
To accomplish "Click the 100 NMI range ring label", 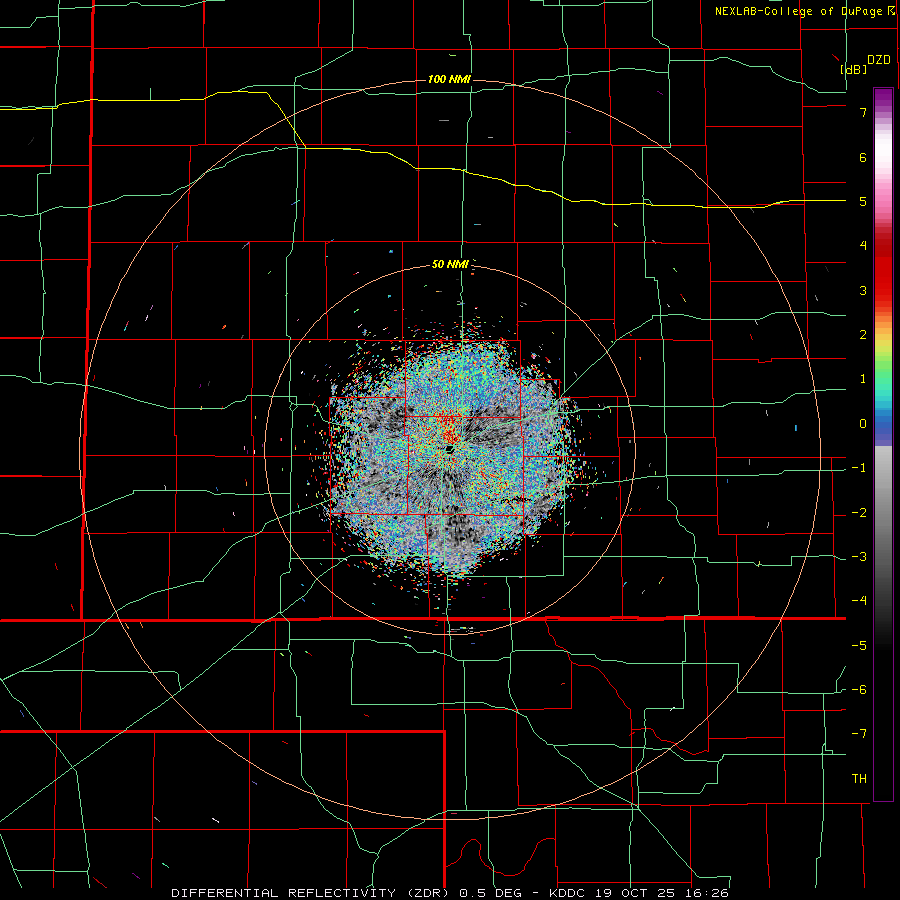I will point(449,79).
